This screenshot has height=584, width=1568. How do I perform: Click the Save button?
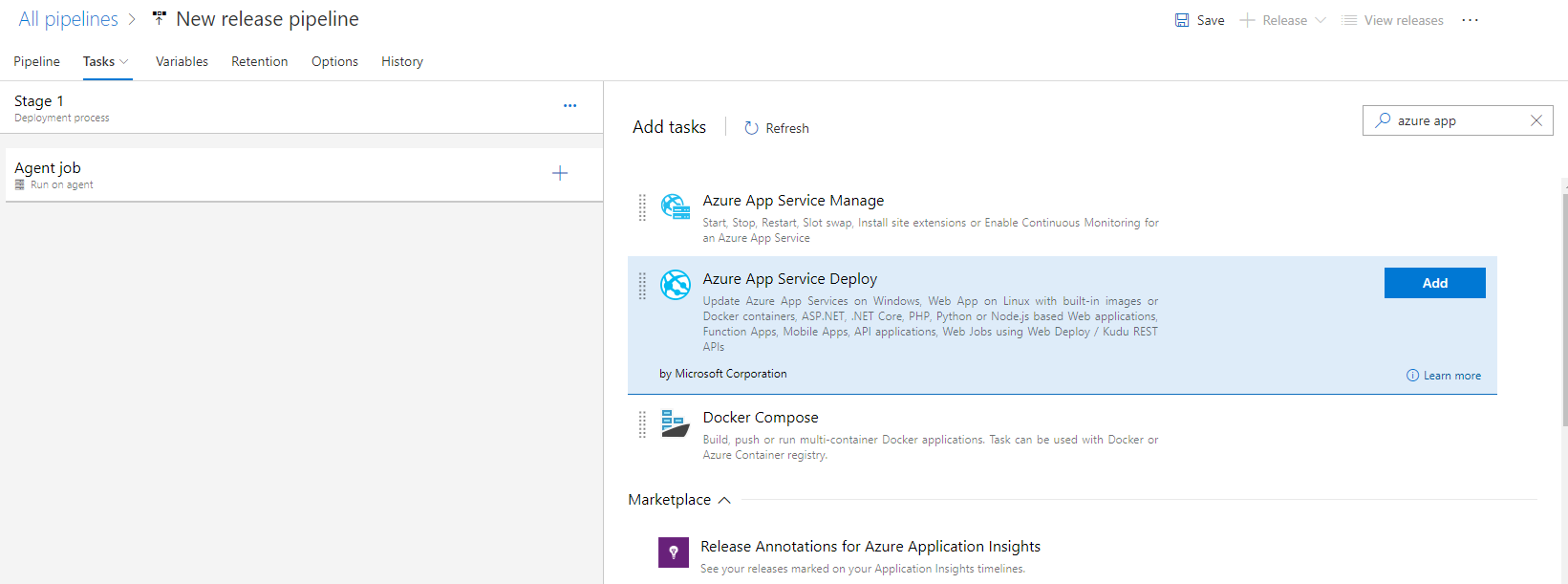(x=1200, y=20)
